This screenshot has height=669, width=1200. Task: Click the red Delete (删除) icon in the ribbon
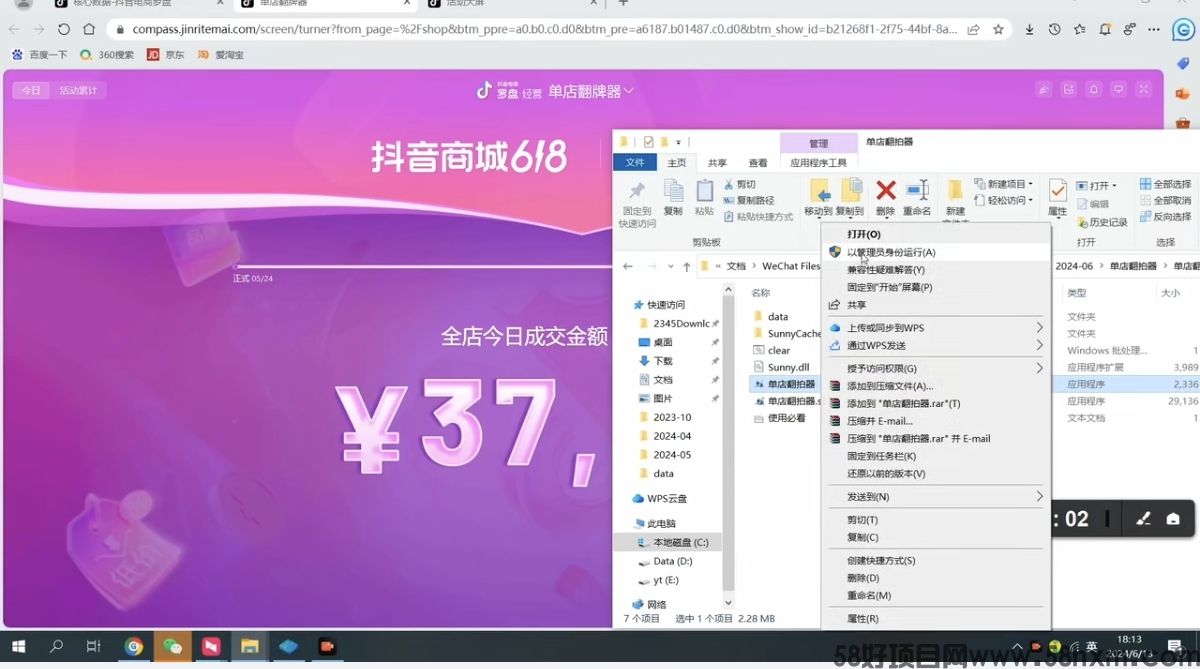[x=885, y=192]
